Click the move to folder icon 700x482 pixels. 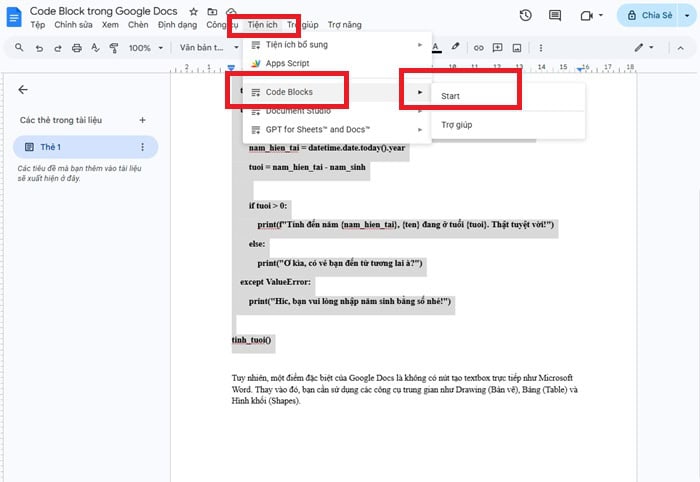tap(212, 12)
